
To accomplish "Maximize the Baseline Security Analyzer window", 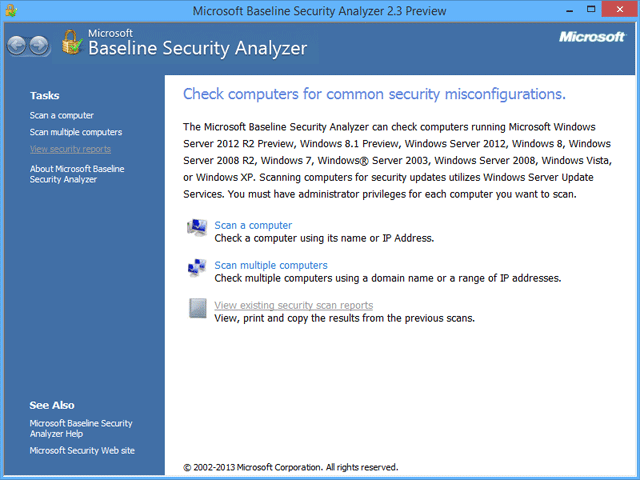I will [x=591, y=9].
